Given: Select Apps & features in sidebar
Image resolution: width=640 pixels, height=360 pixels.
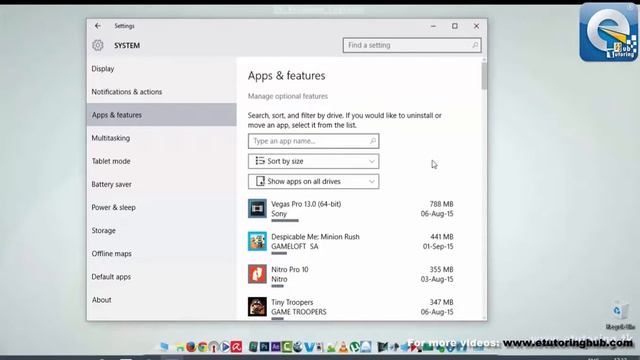Looking at the screenshot, I should [x=161, y=115].
